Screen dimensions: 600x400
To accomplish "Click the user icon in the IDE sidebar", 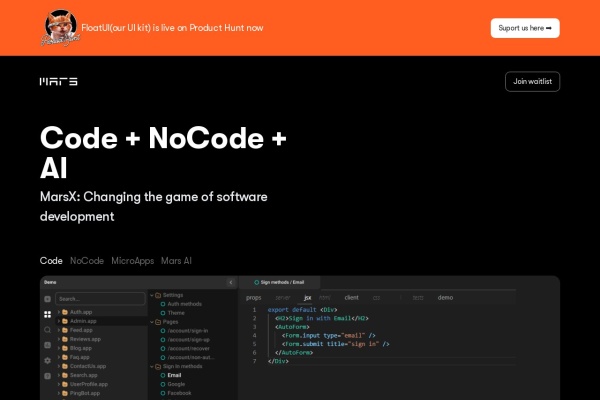I will [47, 345].
